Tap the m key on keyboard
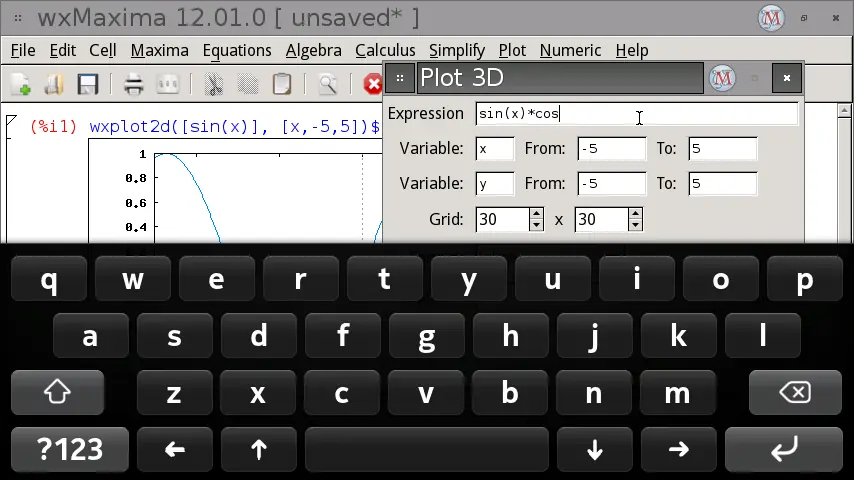 [x=678, y=392]
